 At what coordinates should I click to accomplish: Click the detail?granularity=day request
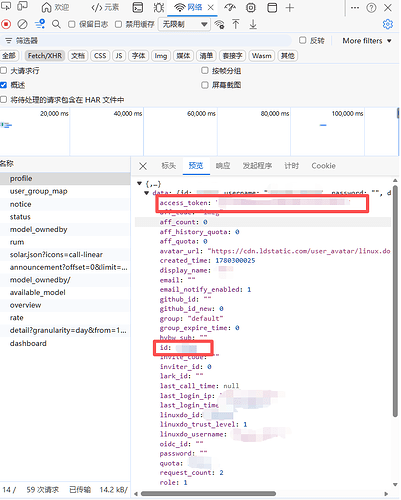click(x=65, y=330)
